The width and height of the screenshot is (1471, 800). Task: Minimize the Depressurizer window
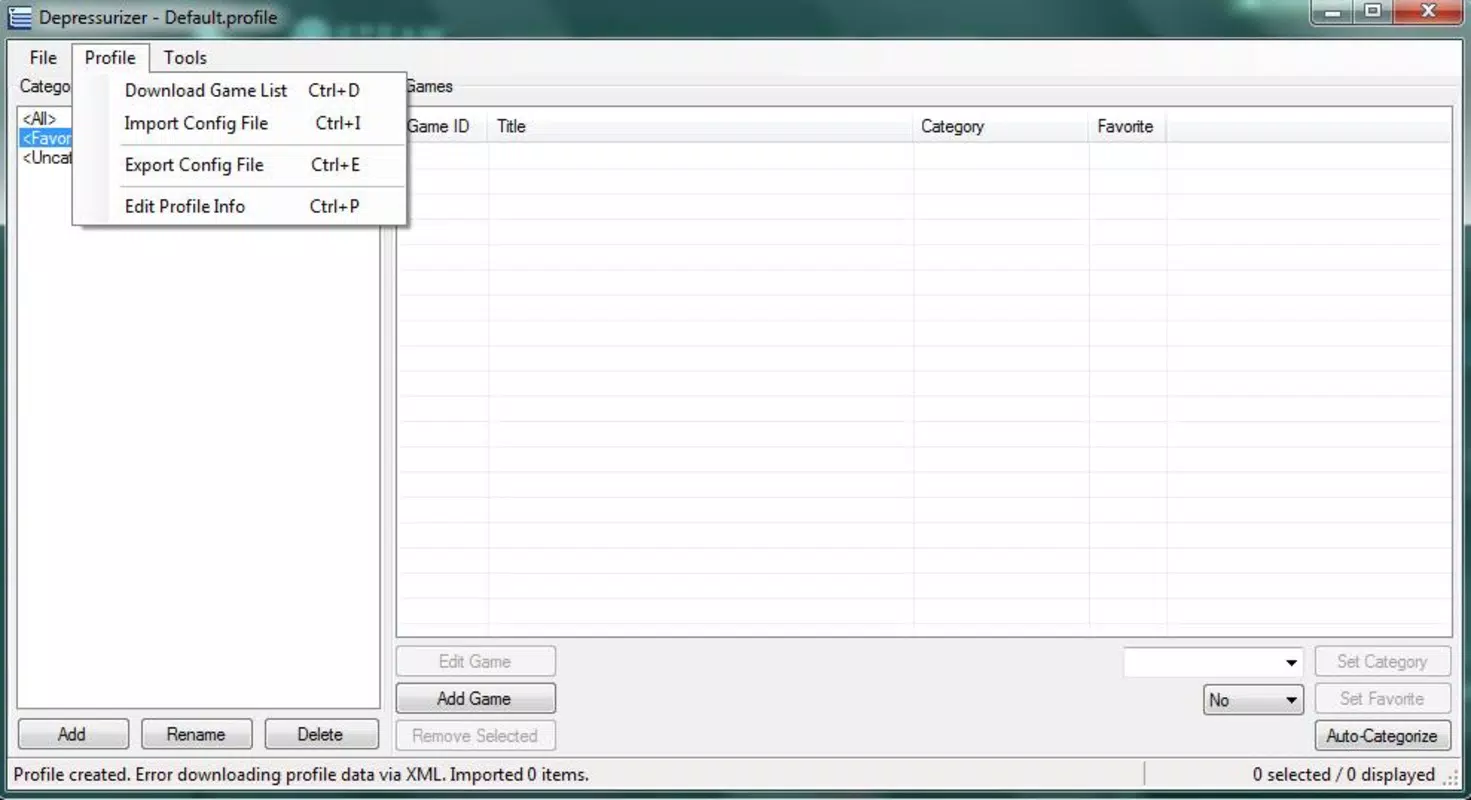click(x=1333, y=12)
